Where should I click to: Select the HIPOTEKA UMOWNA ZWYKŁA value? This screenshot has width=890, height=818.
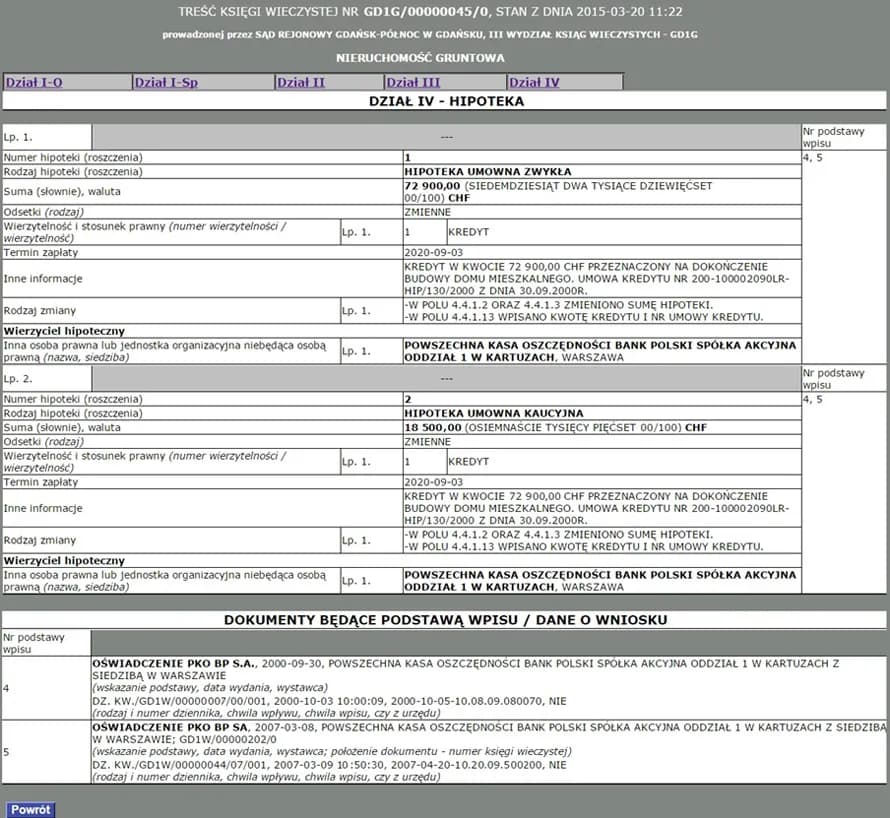tap(487, 172)
